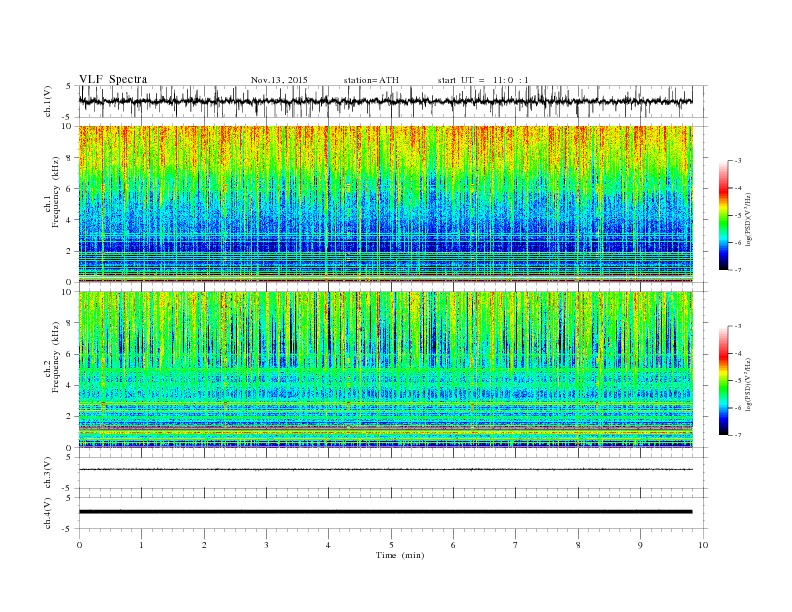Image resolution: width=792 pixels, height=612 pixels.
Task: Click the time axis tick label '4'
Action: 328,545
